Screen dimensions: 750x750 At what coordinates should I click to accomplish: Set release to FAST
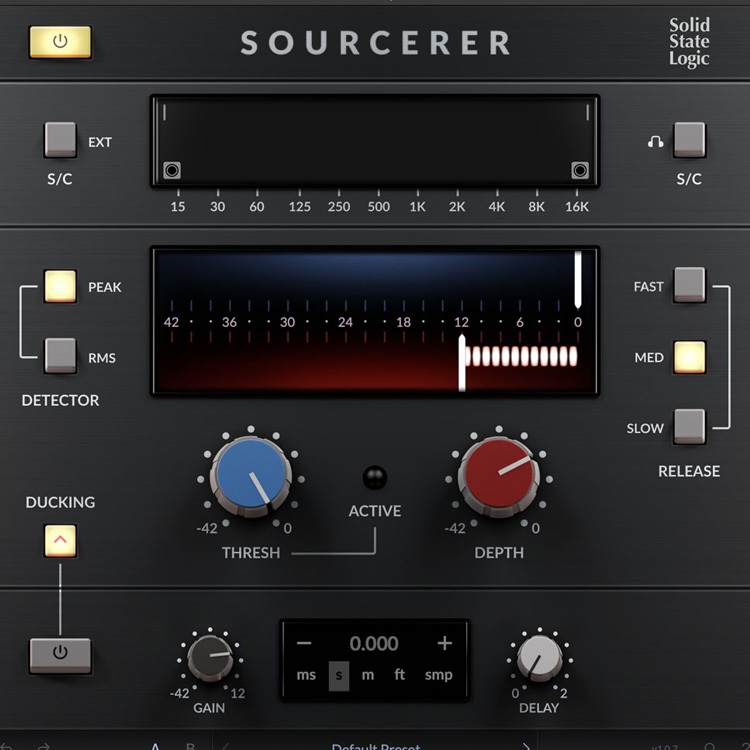click(x=689, y=285)
